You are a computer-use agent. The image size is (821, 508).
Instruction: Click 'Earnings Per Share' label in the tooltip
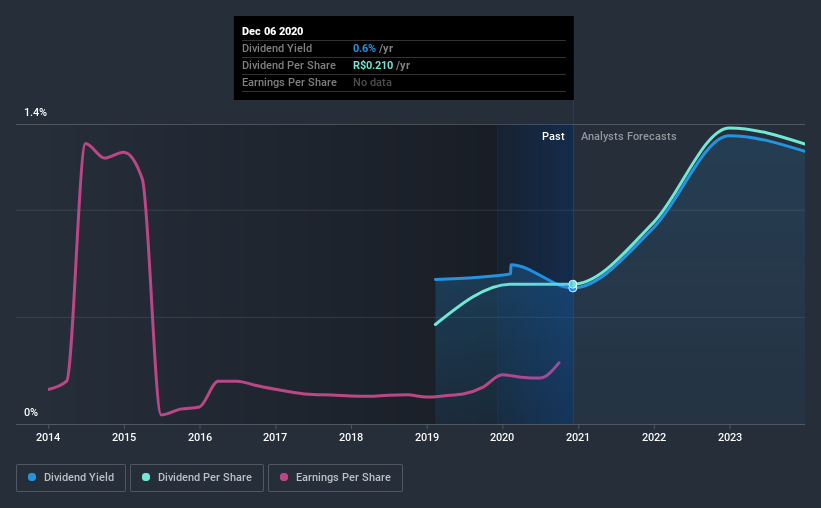point(289,82)
